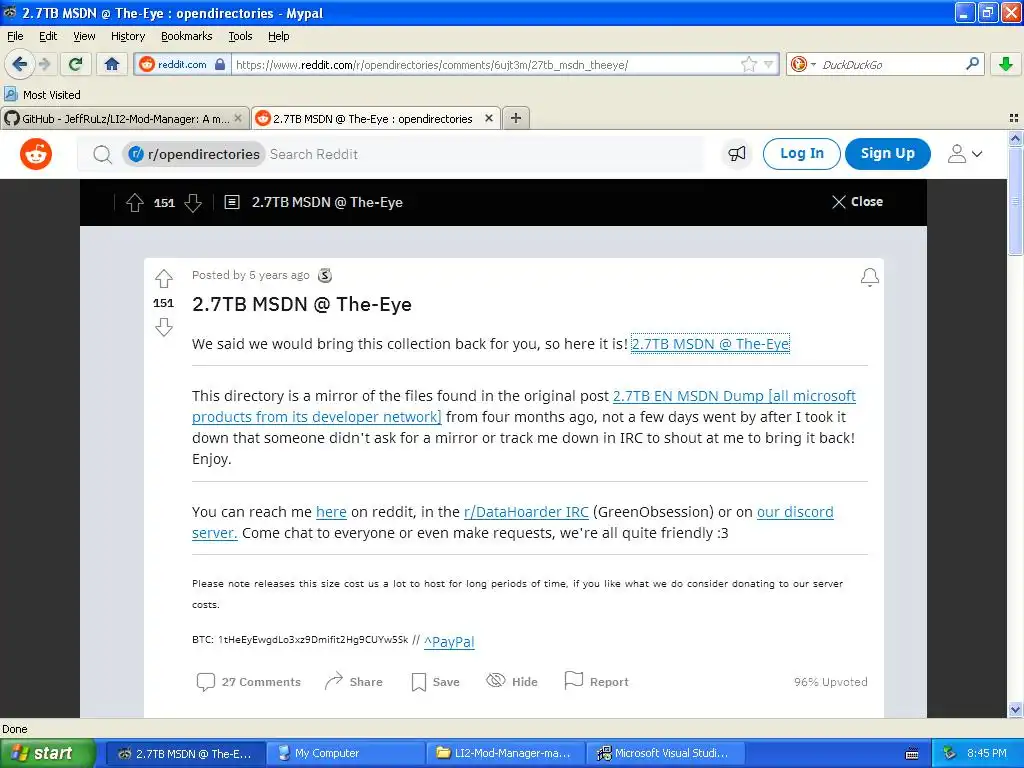
Task: Go back with the browser back arrow
Action: 19,64
